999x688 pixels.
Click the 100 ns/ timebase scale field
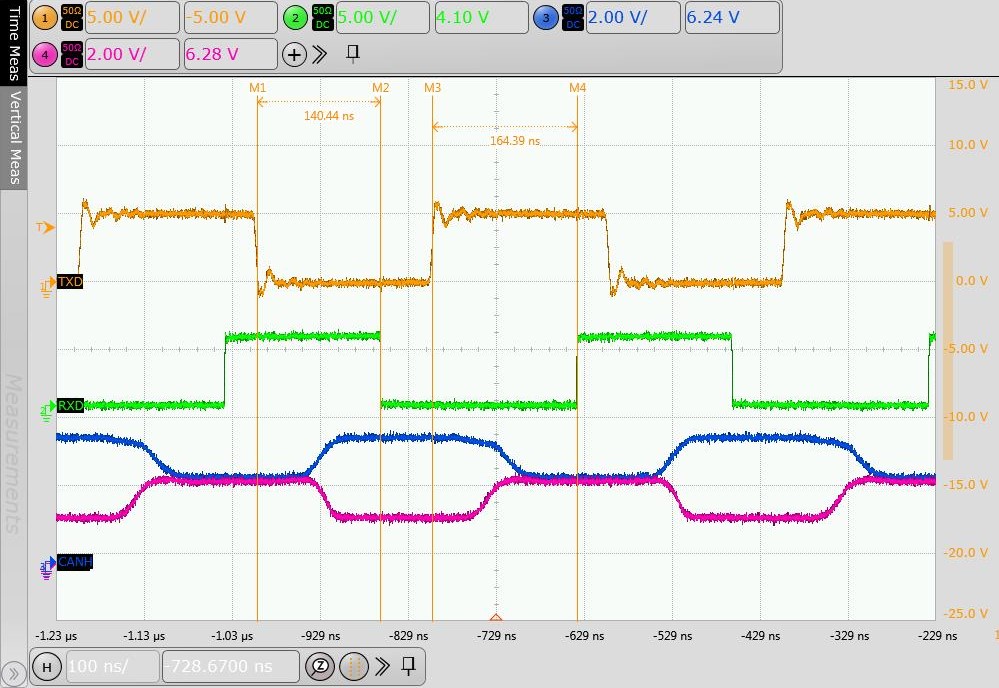click(112, 666)
